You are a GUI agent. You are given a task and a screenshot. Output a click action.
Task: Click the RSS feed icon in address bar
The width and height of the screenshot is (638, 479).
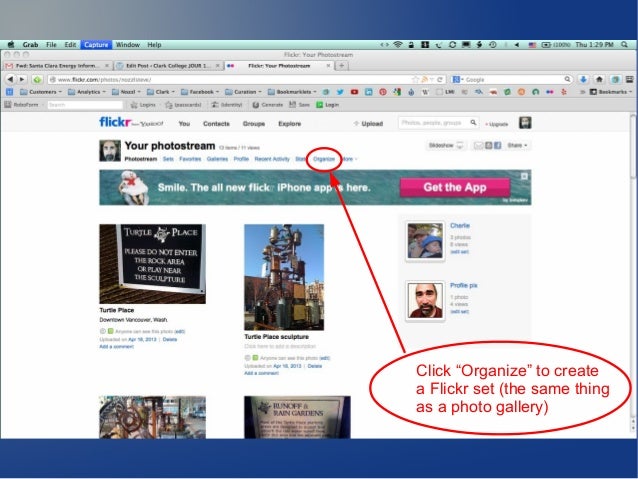(x=425, y=80)
